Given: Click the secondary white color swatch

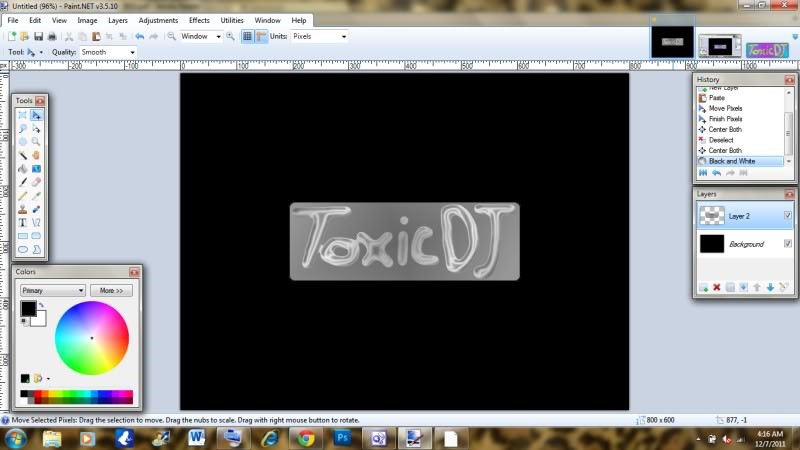Looking at the screenshot, I should (41, 320).
